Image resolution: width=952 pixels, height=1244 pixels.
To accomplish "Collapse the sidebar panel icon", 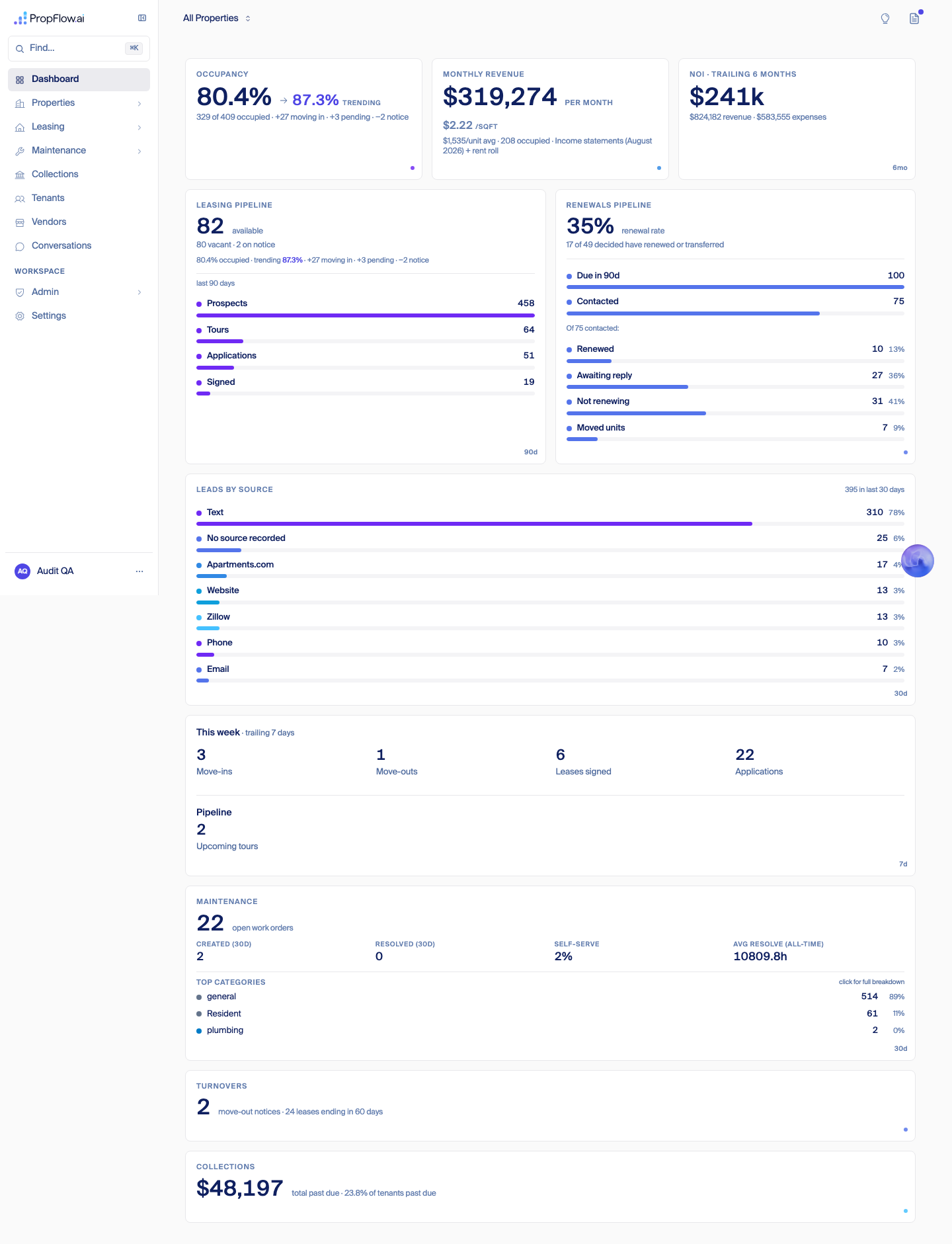I will pos(142,18).
